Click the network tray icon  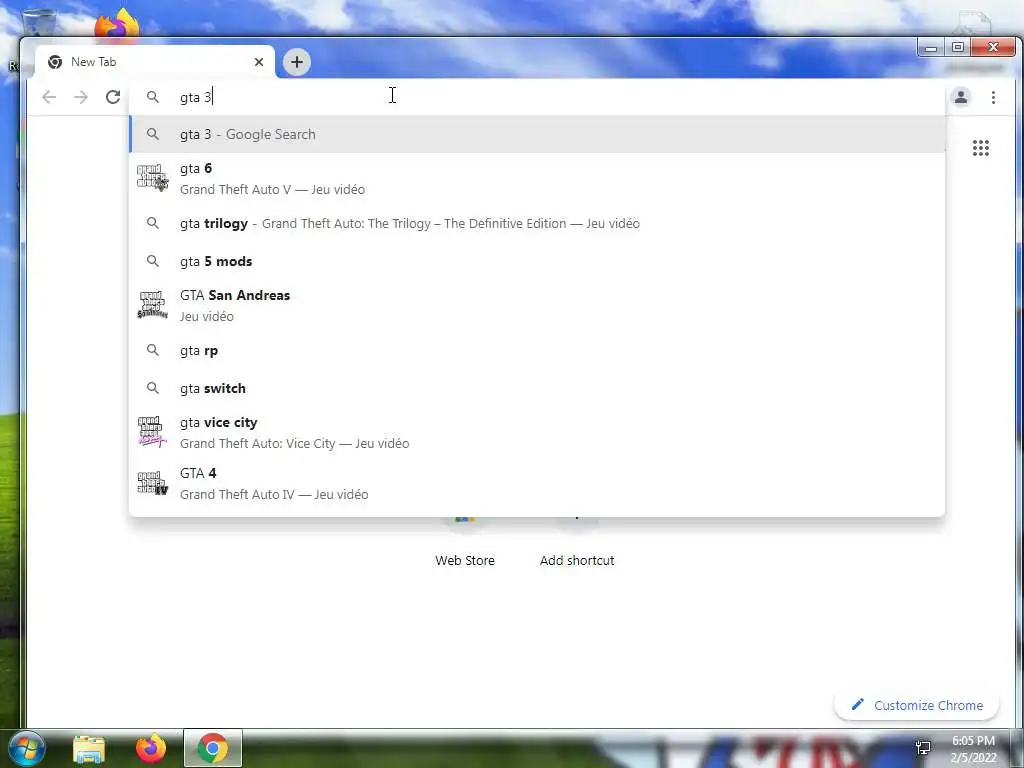coord(923,748)
